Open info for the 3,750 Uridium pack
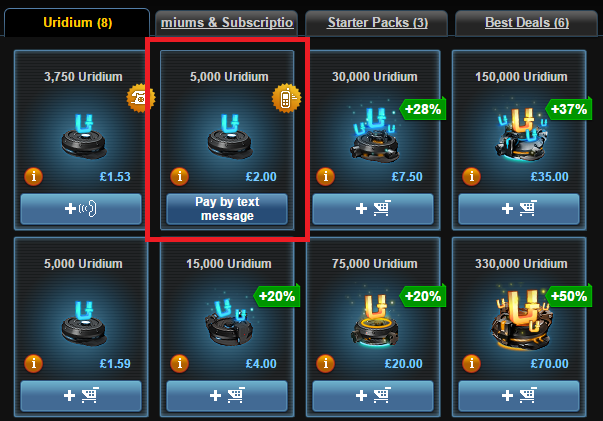The height and width of the screenshot is (421, 603). point(33,176)
